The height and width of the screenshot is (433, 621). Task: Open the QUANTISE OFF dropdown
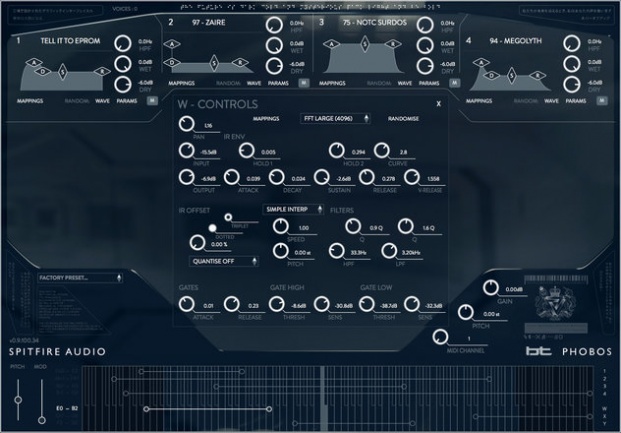[224, 261]
